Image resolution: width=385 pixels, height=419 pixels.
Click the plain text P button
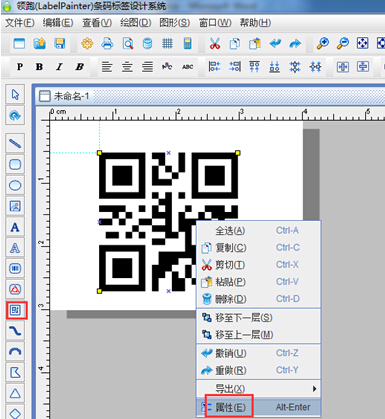tap(20, 67)
